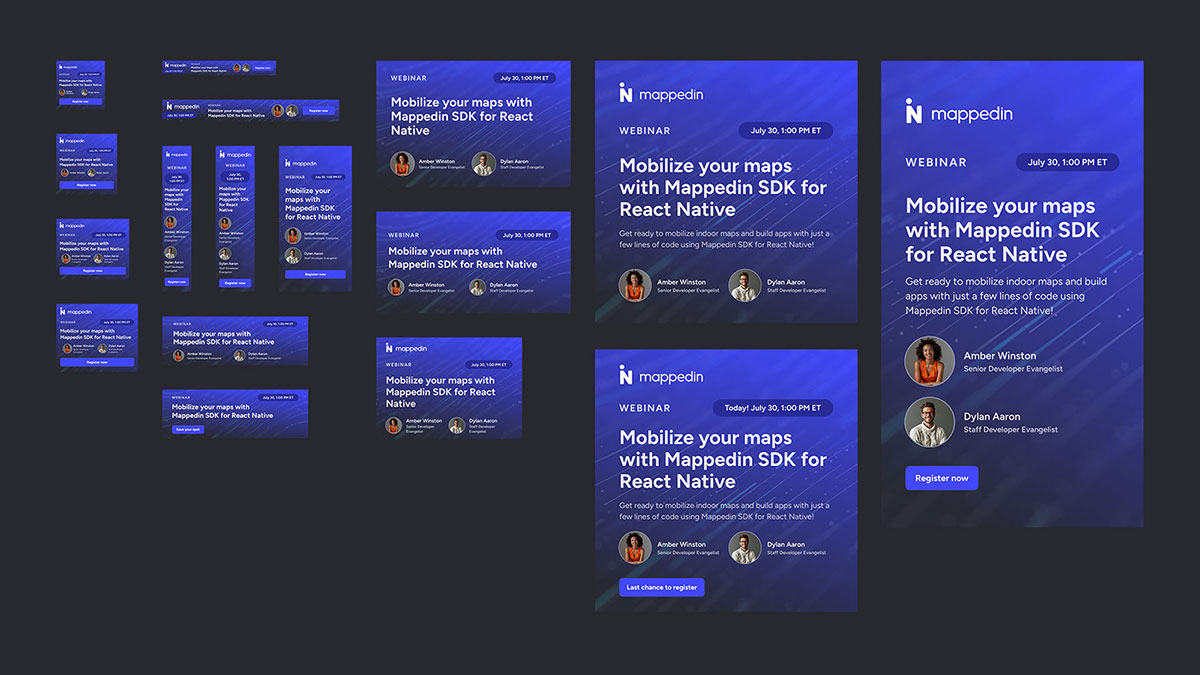This screenshot has width=1200, height=675.
Task: Click Register now in the thinnest leaderboard strip
Action: (x=263, y=67)
